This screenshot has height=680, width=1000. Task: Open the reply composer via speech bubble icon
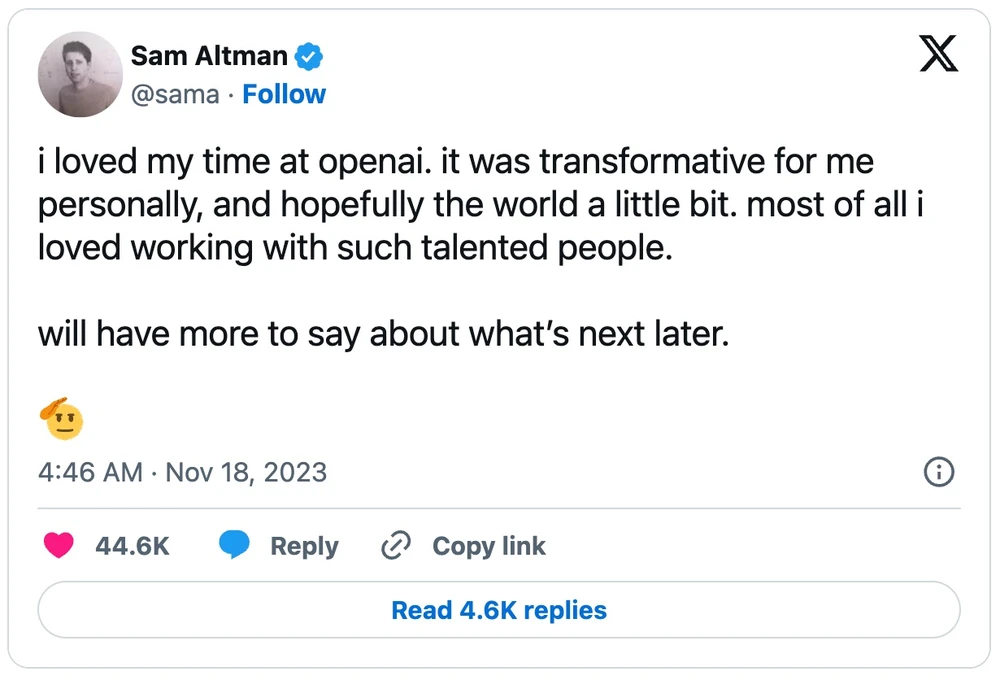click(x=235, y=545)
